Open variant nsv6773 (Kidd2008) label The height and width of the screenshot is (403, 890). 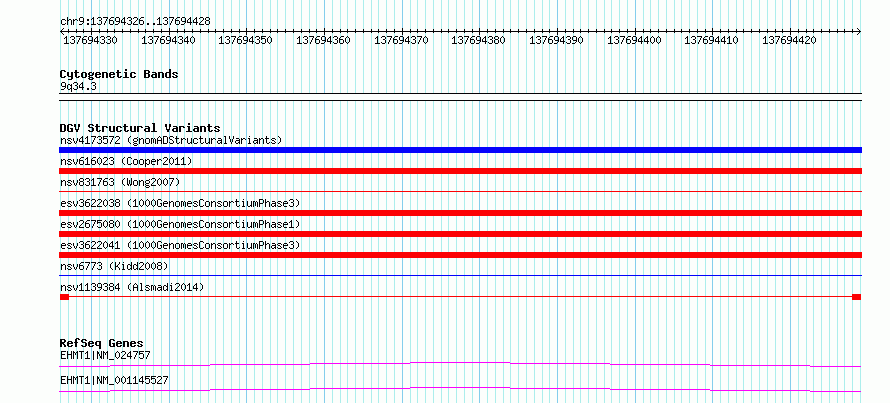114,266
